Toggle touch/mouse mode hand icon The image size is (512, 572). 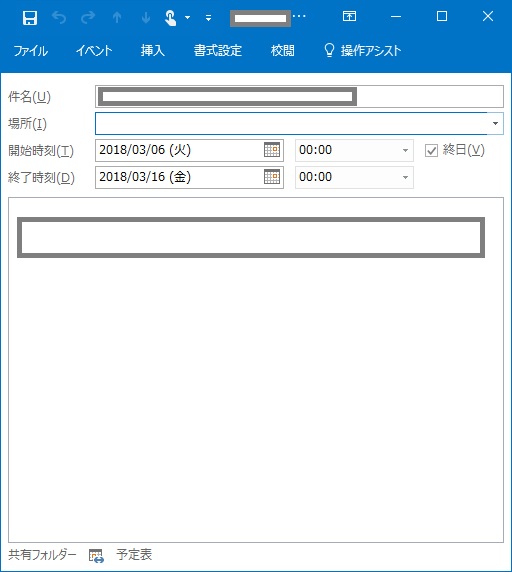(171, 18)
